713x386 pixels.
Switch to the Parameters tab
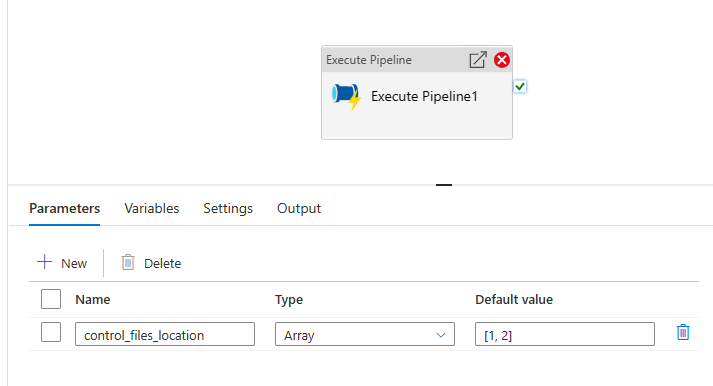65,209
